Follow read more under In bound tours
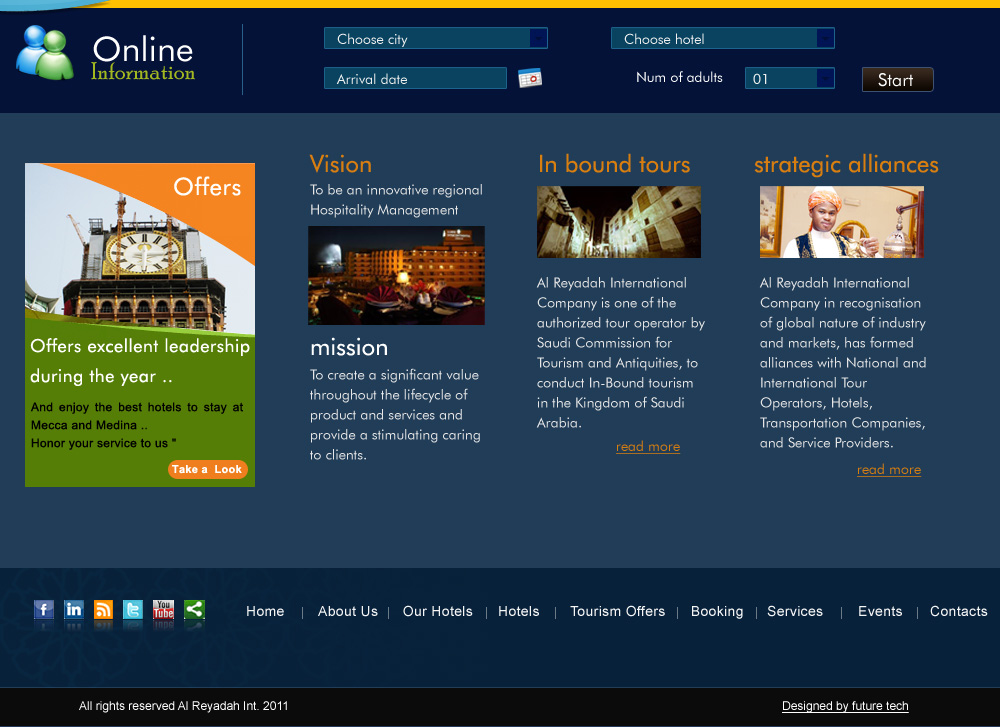The height and width of the screenshot is (727, 1000). point(648,446)
